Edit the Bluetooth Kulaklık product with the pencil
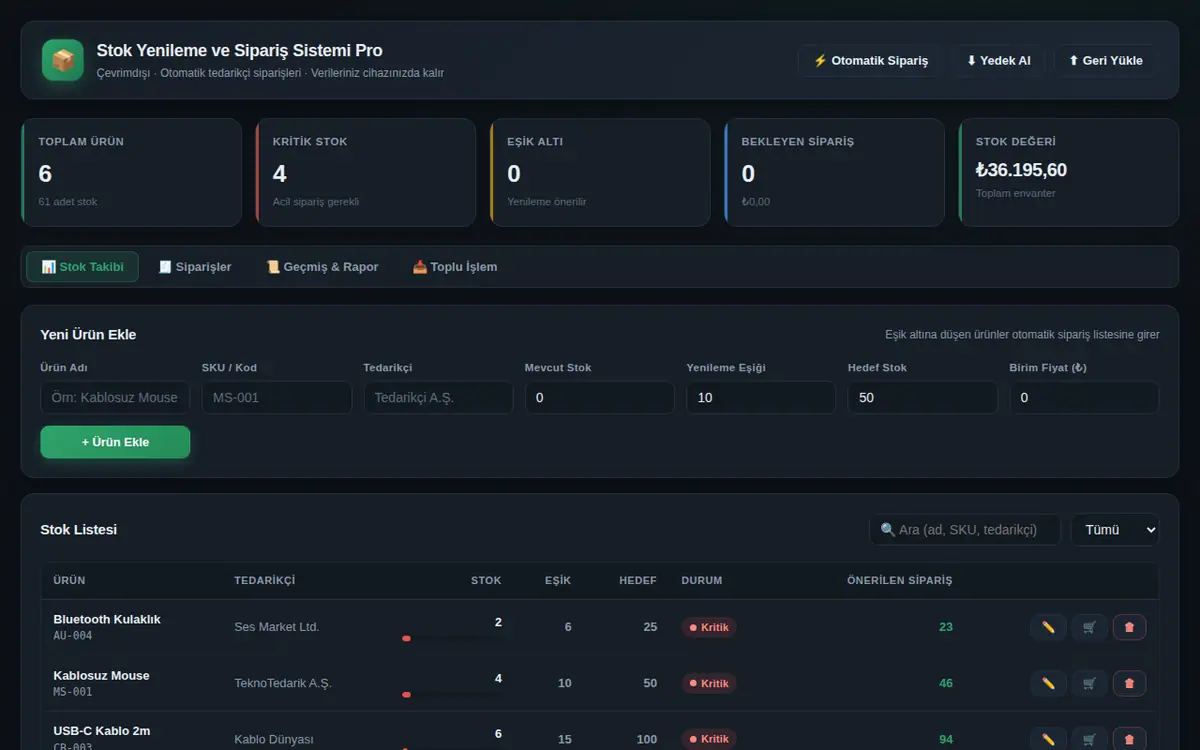Screen dimensions: 1200x750 1048,627
